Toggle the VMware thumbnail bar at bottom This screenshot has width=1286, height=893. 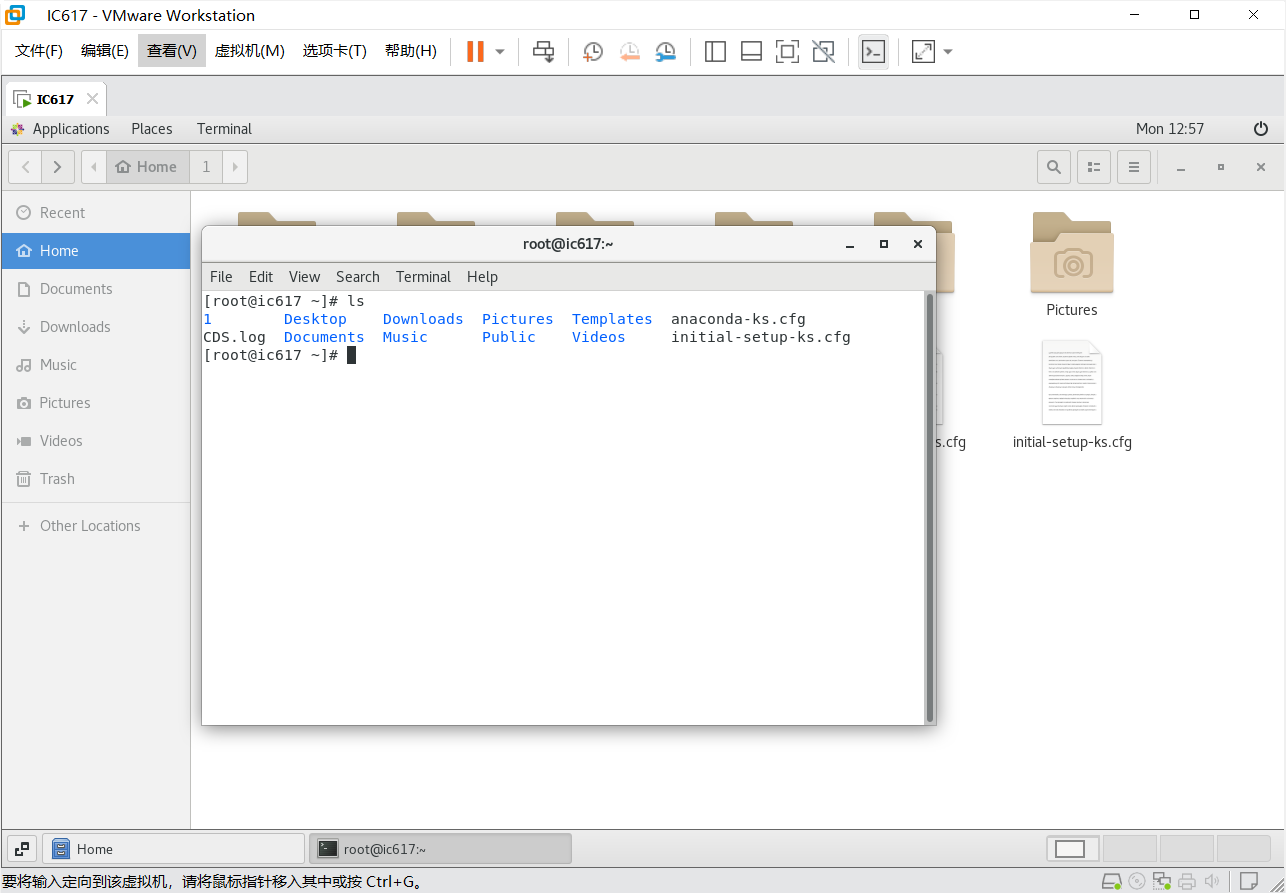pos(751,51)
